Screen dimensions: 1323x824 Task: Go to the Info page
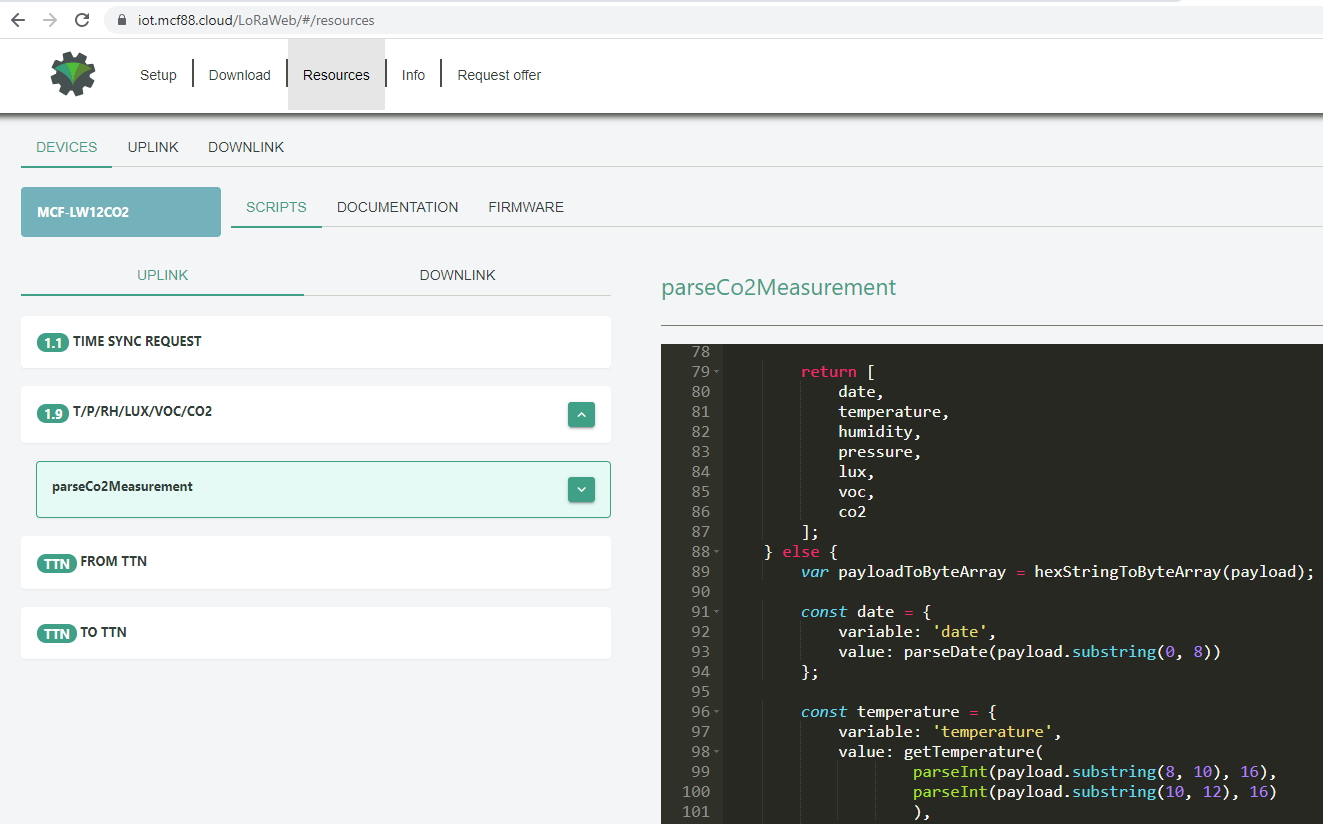[413, 75]
